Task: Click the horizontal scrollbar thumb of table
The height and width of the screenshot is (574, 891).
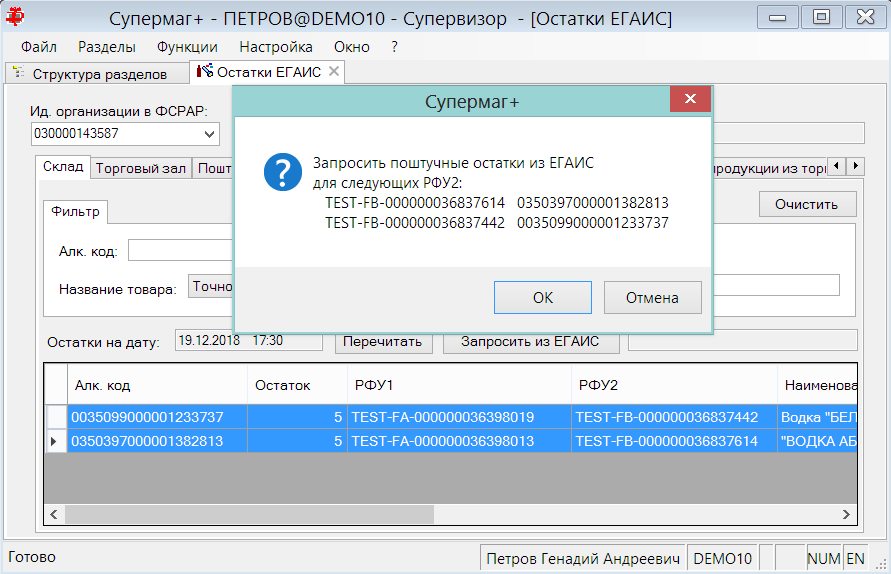Action: point(249,514)
